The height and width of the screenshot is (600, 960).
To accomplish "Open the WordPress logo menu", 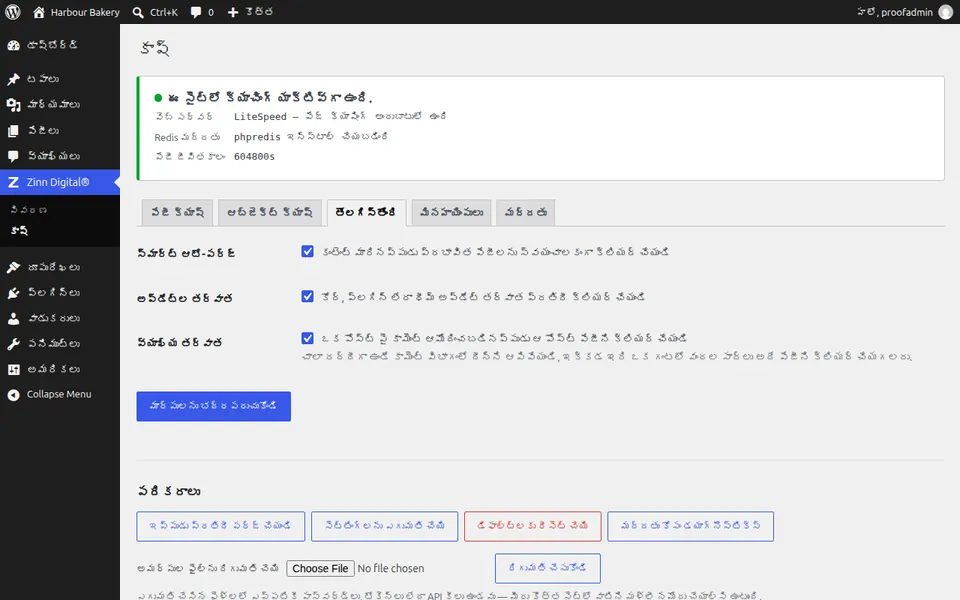I will [13, 12].
